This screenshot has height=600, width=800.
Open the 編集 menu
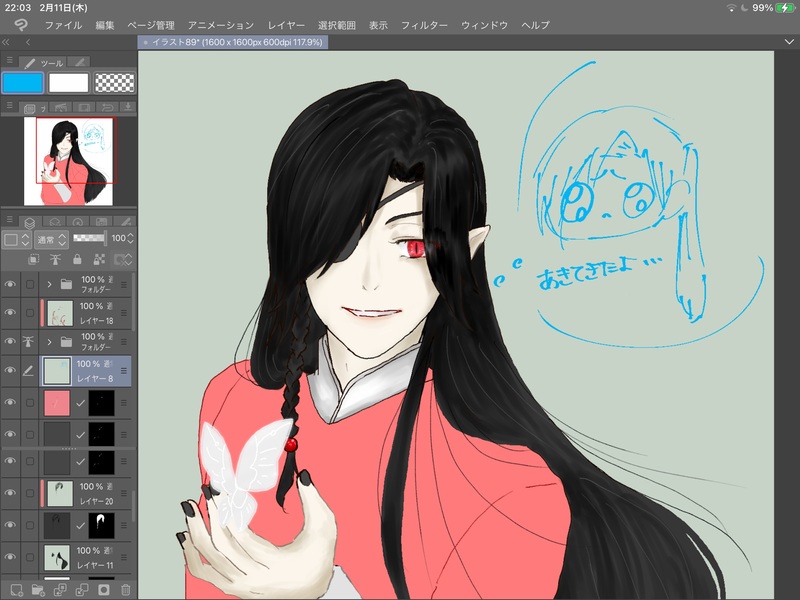coord(105,25)
